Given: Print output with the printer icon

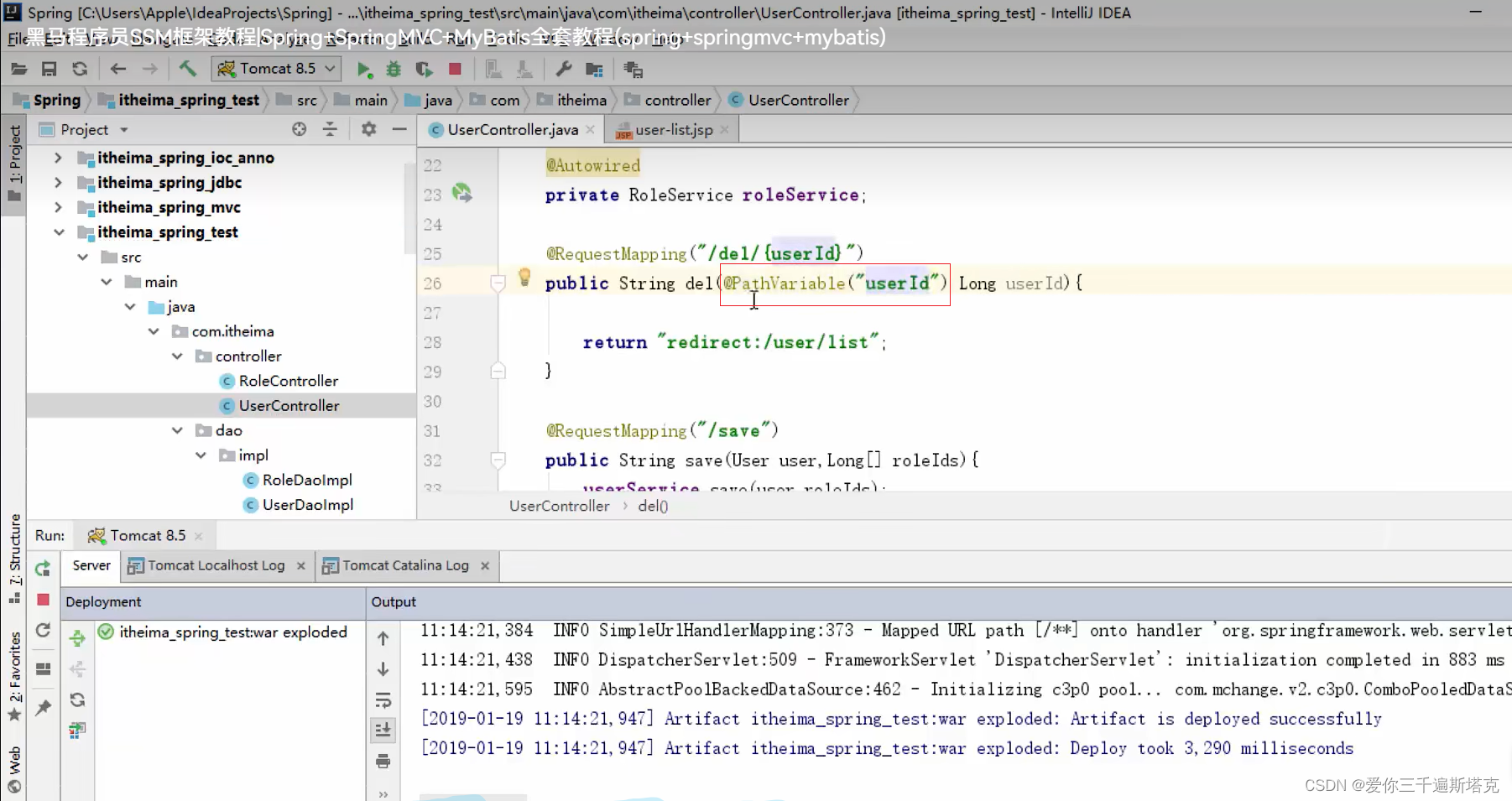Looking at the screenshot, I should point(383,762).
